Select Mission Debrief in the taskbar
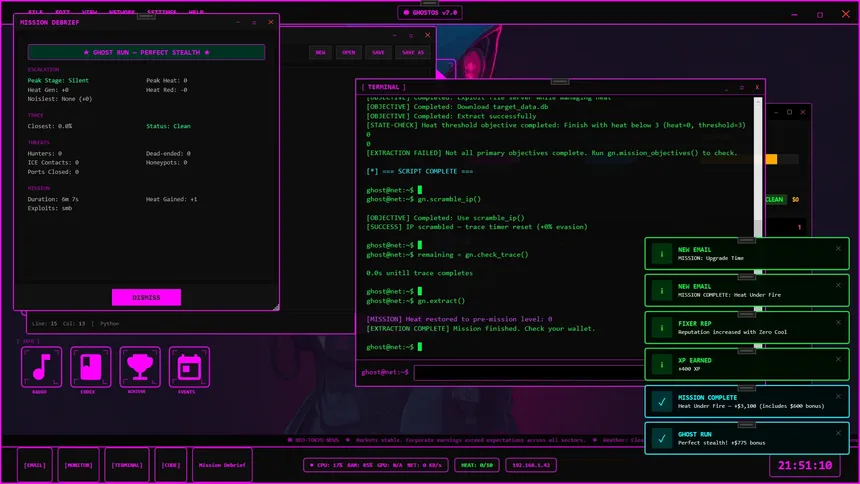The image size is (860, 484). pos(222,465)
